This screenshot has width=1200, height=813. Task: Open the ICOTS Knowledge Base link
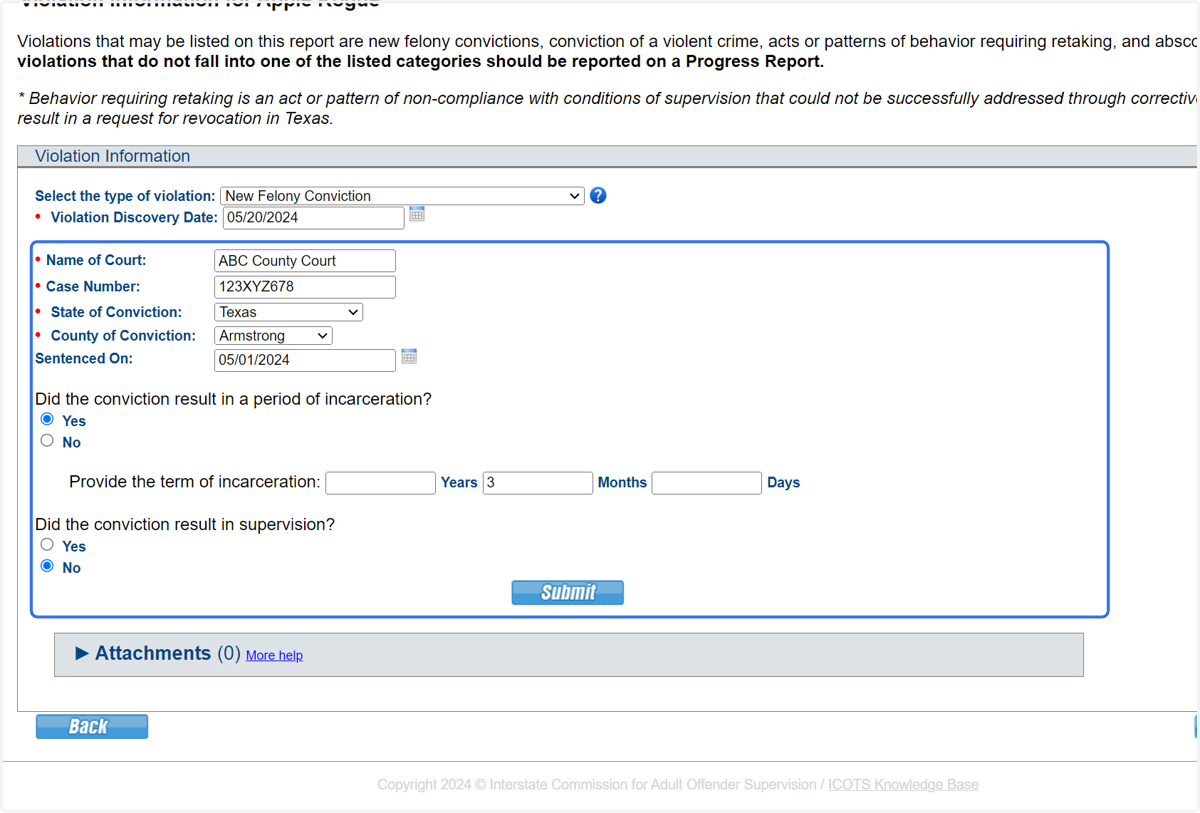(903, 785)
